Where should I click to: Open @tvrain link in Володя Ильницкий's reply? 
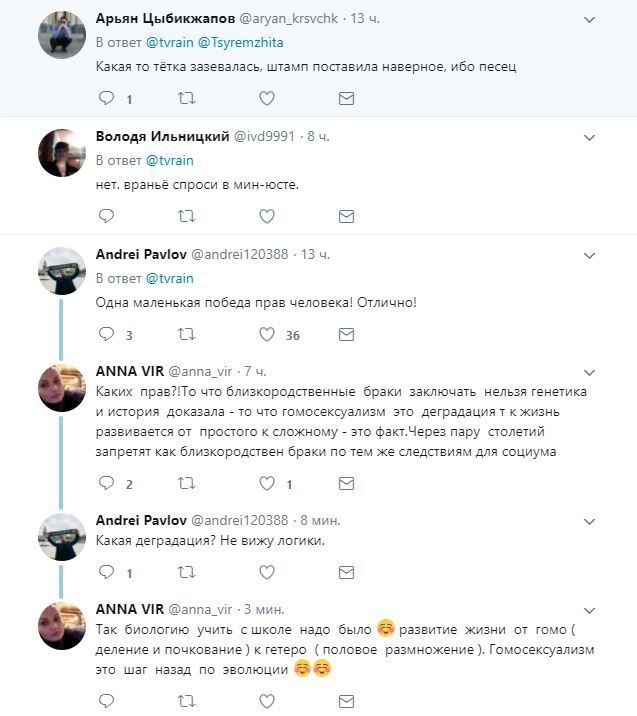(x=170, y=160)
